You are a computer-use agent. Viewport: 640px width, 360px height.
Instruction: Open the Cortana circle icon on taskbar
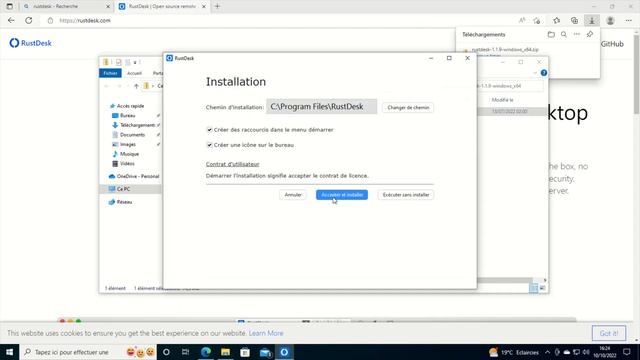tap(166, 352)
